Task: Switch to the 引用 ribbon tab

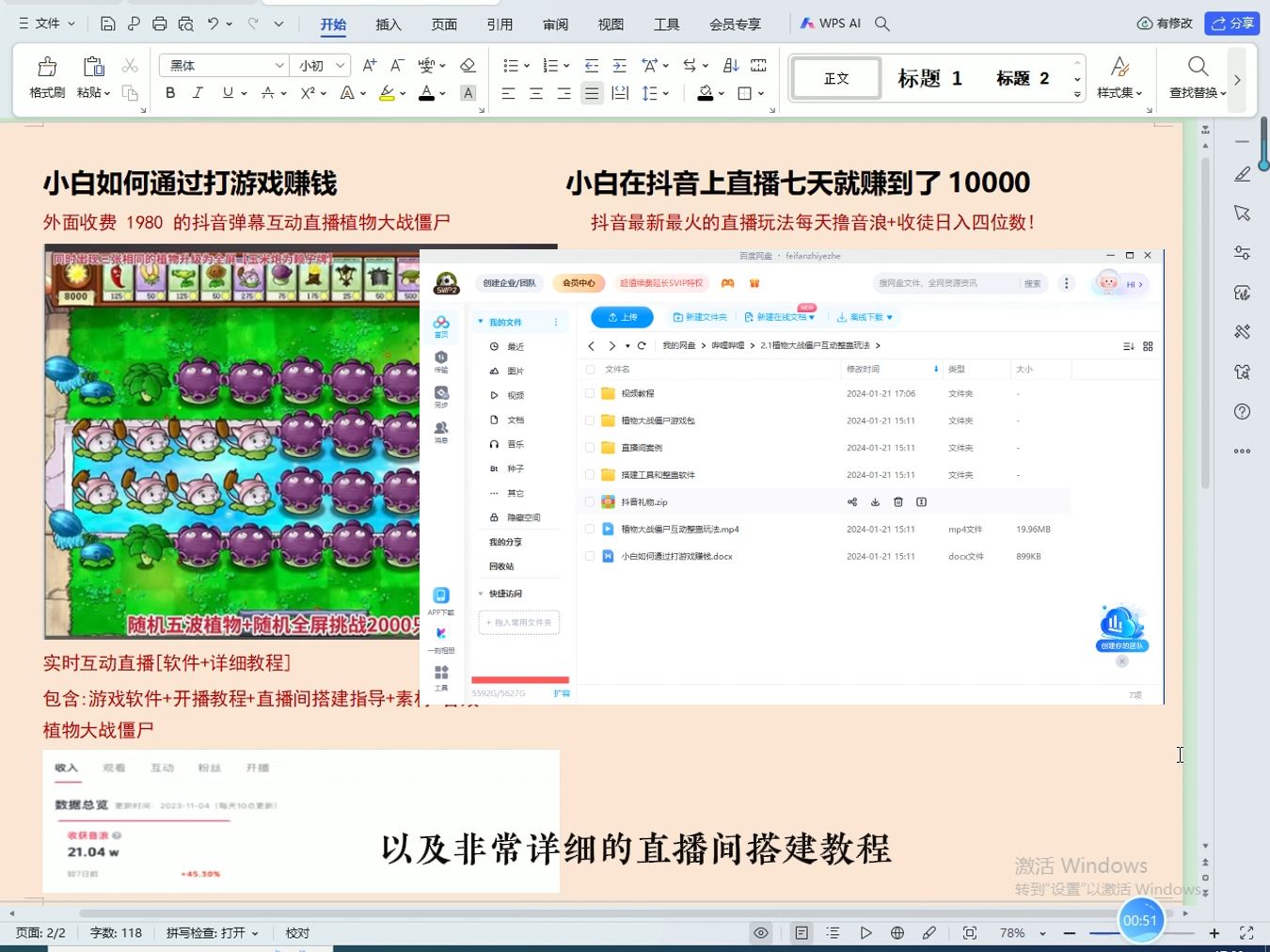Action: (x=500, y=24)
